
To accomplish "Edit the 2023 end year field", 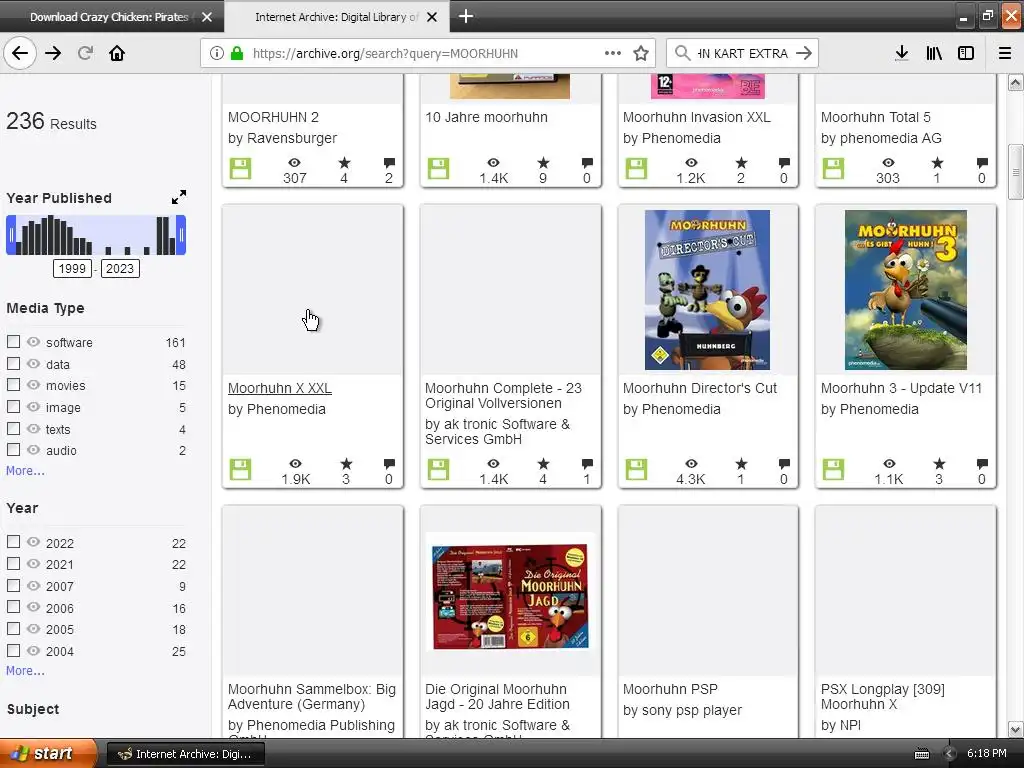I will [x=120, y=268].
